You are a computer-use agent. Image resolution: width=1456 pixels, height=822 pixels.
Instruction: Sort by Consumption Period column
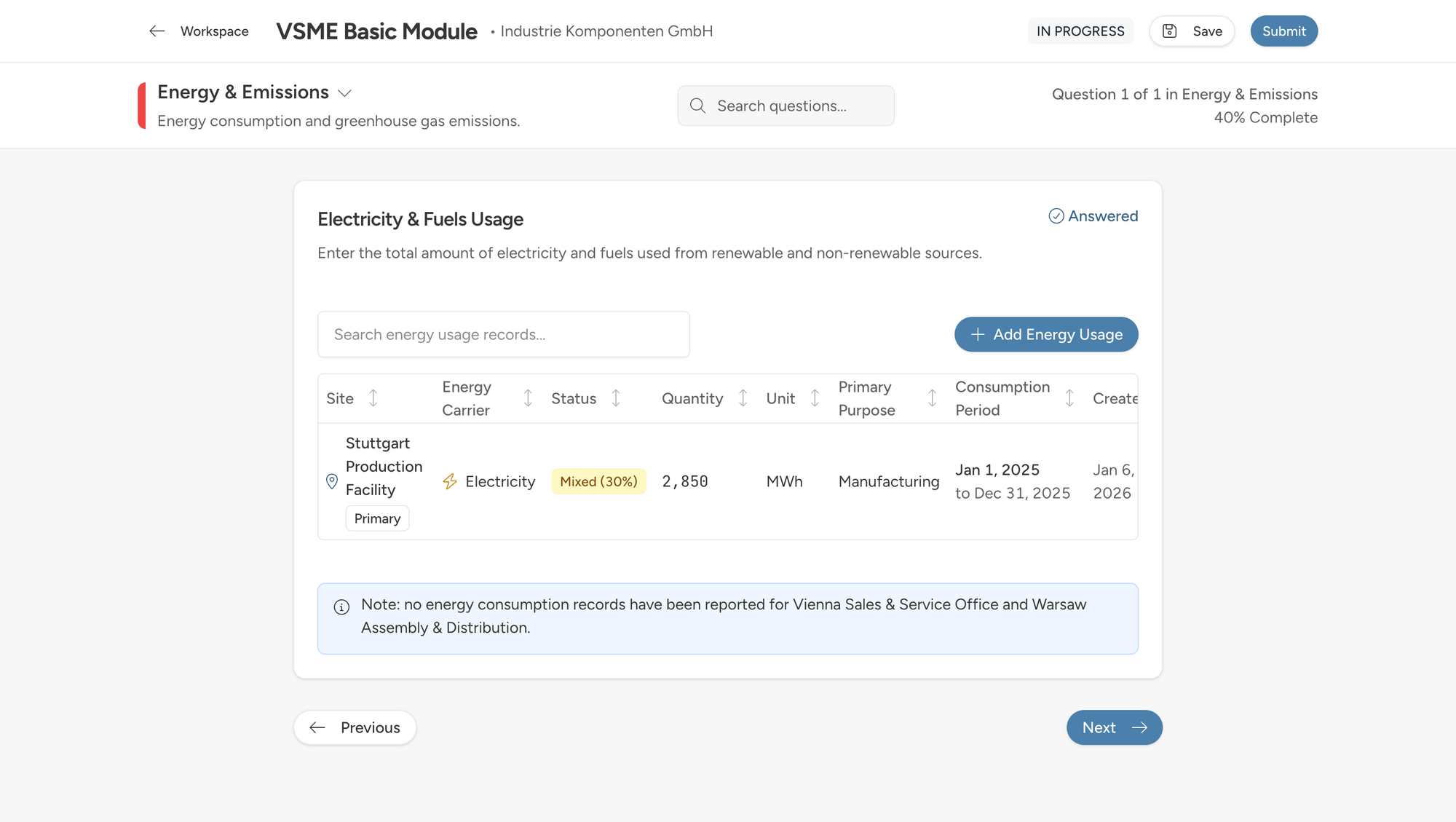1069,398
